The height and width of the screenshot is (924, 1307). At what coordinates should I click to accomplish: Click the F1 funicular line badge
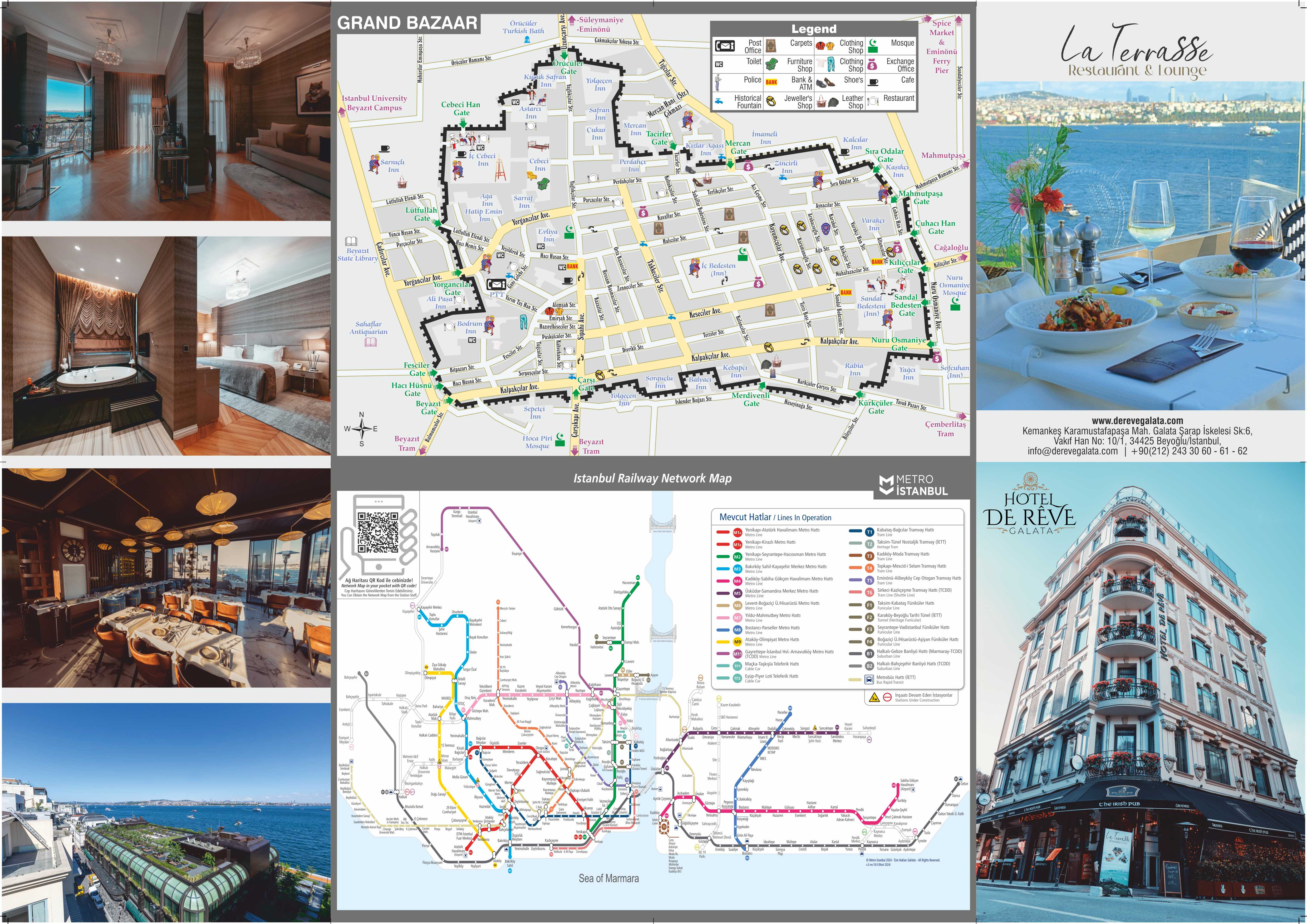coord(869,605)
